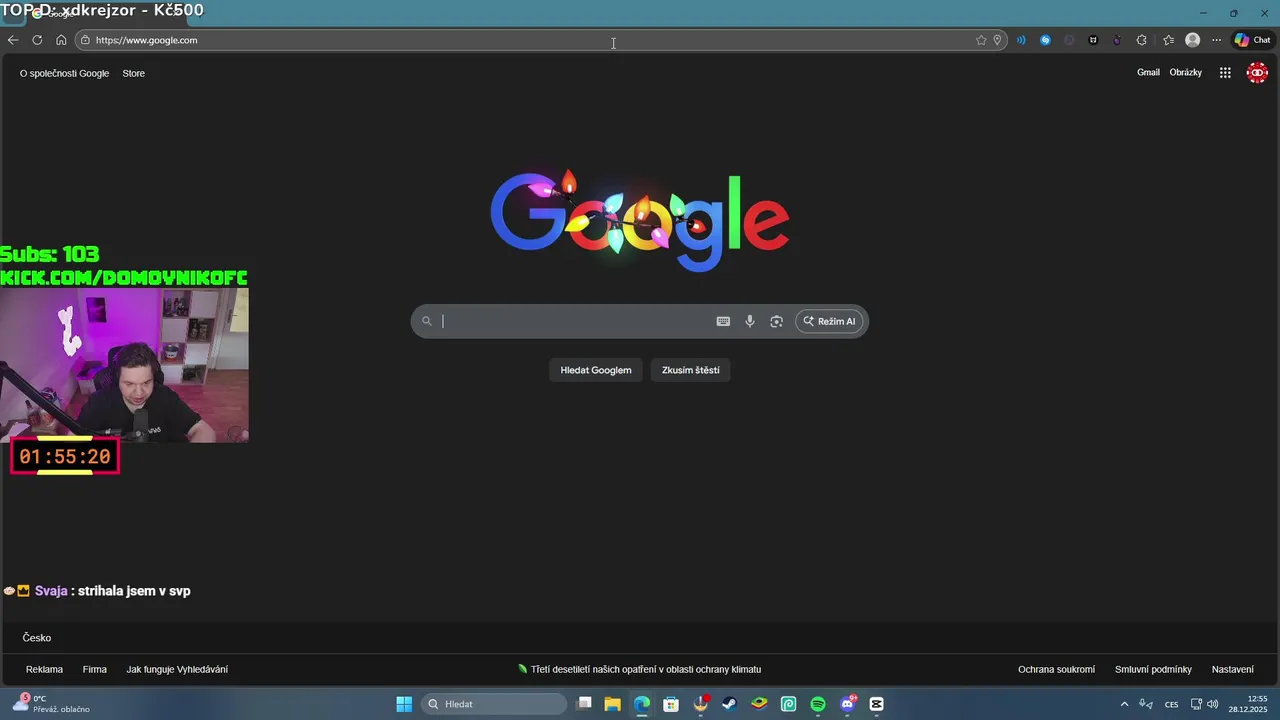
Task: Search by image with Lens camera icon
Action: click(776, 321)
